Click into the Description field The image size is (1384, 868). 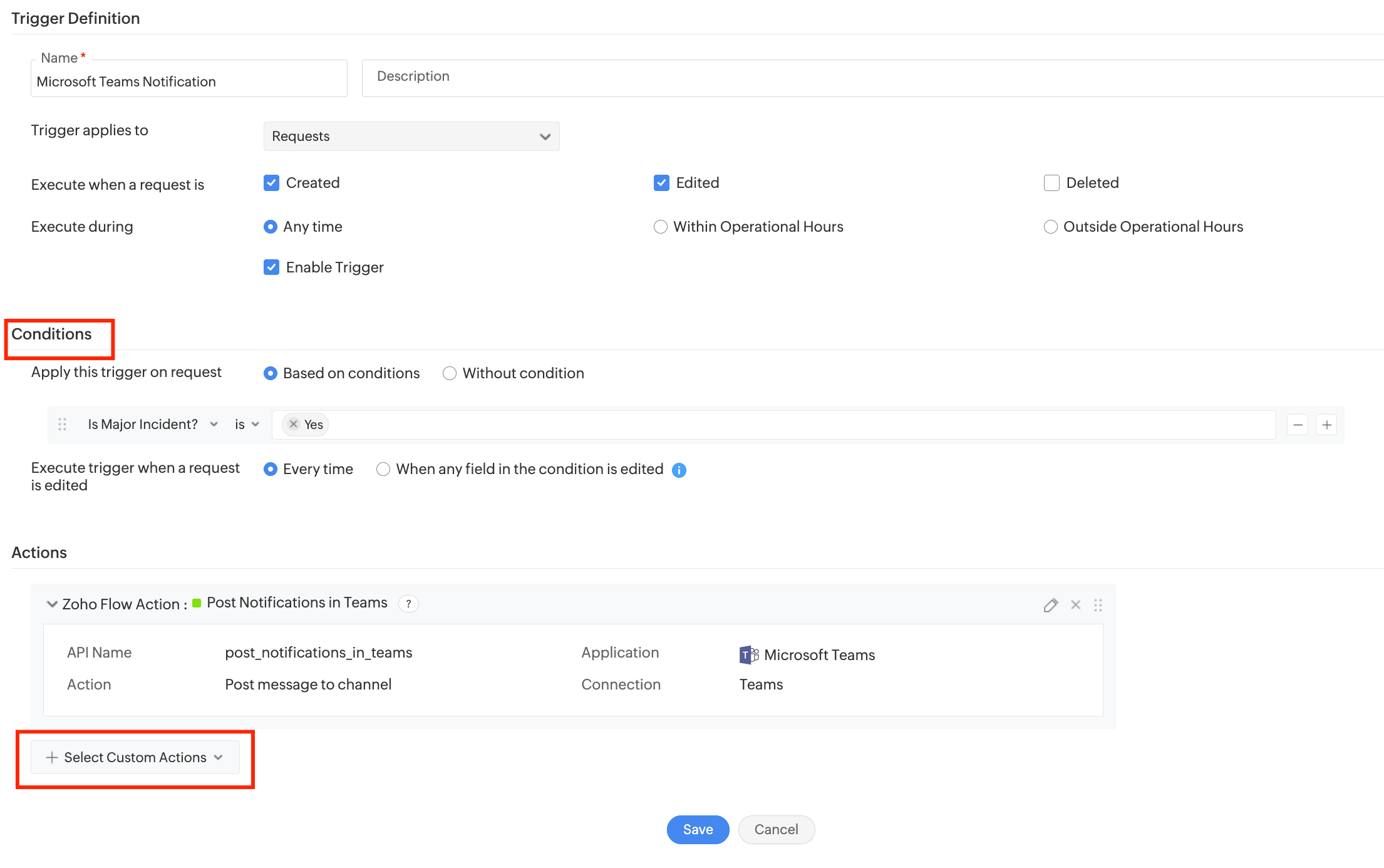(x=870, y=78)
